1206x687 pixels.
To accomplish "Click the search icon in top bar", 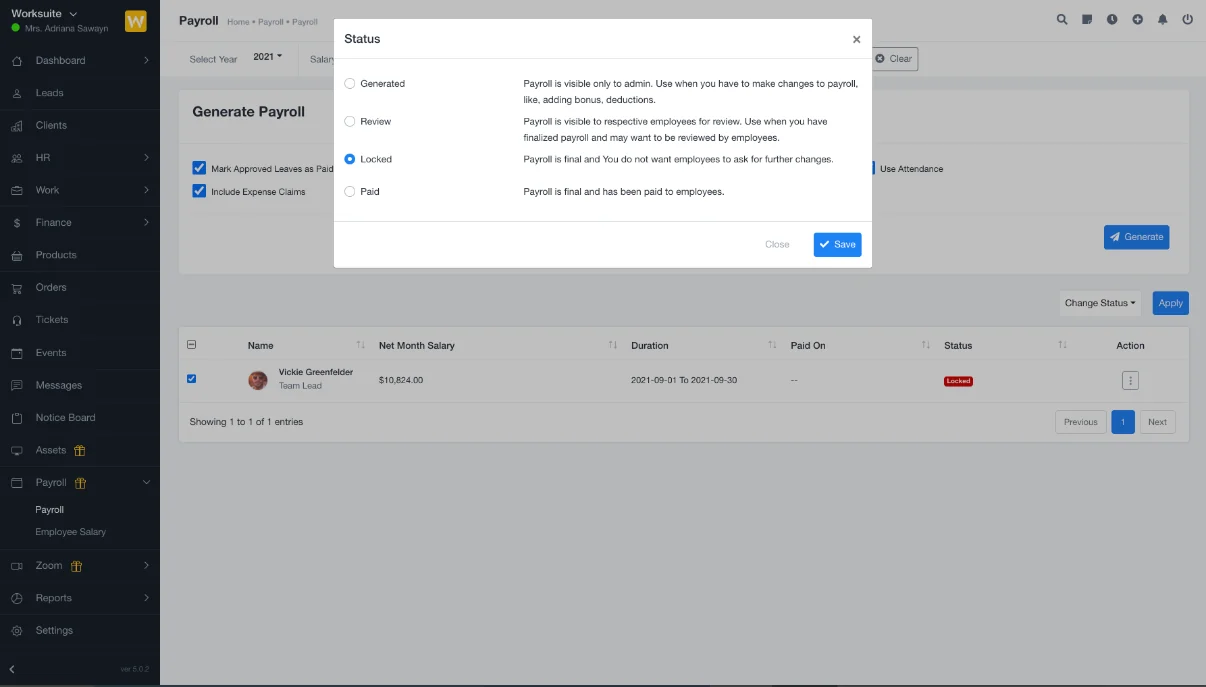I will click(x=1062, y=19).
